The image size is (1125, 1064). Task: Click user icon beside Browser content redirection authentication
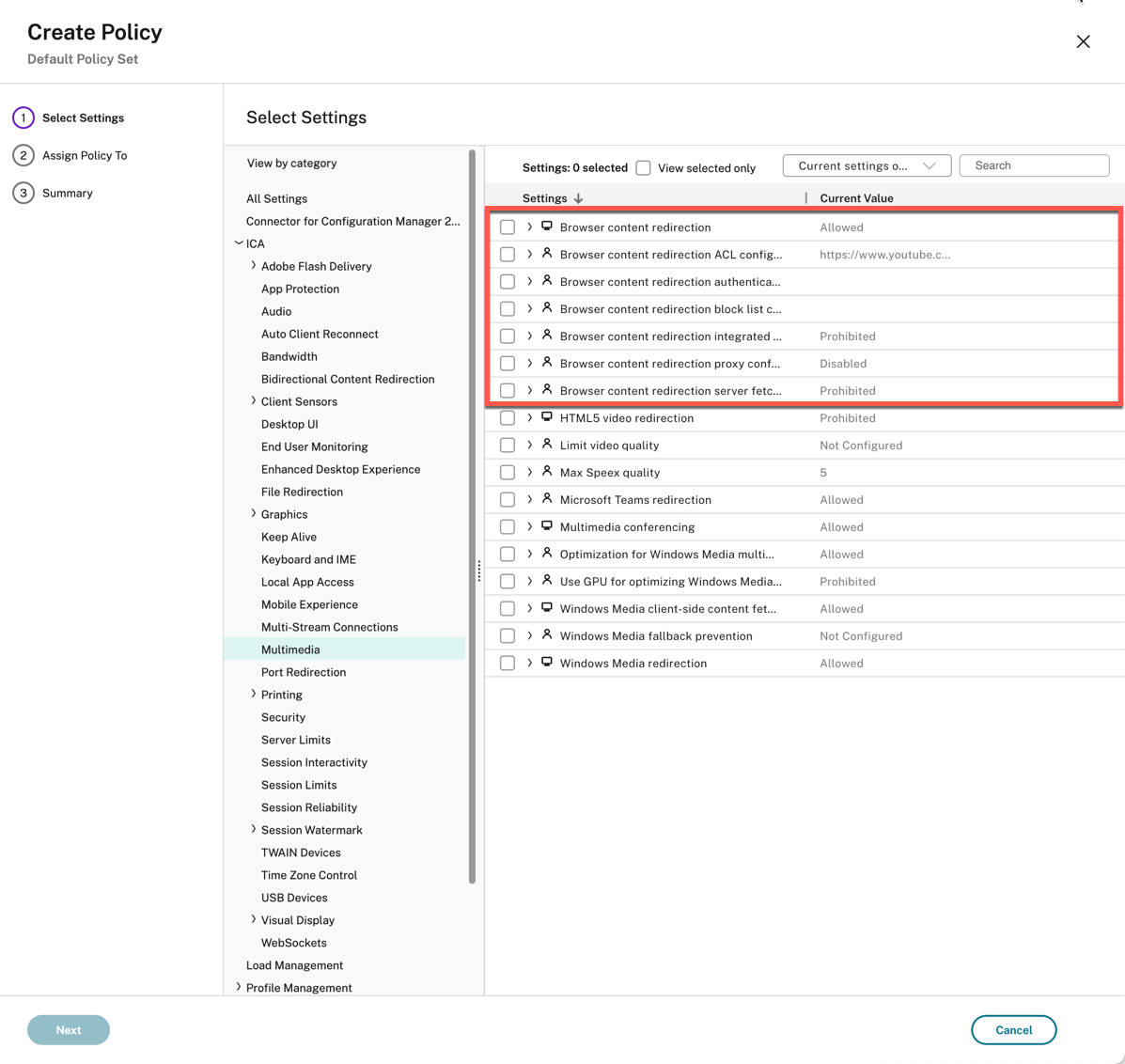pyautogui.click(x=547, y=281)
